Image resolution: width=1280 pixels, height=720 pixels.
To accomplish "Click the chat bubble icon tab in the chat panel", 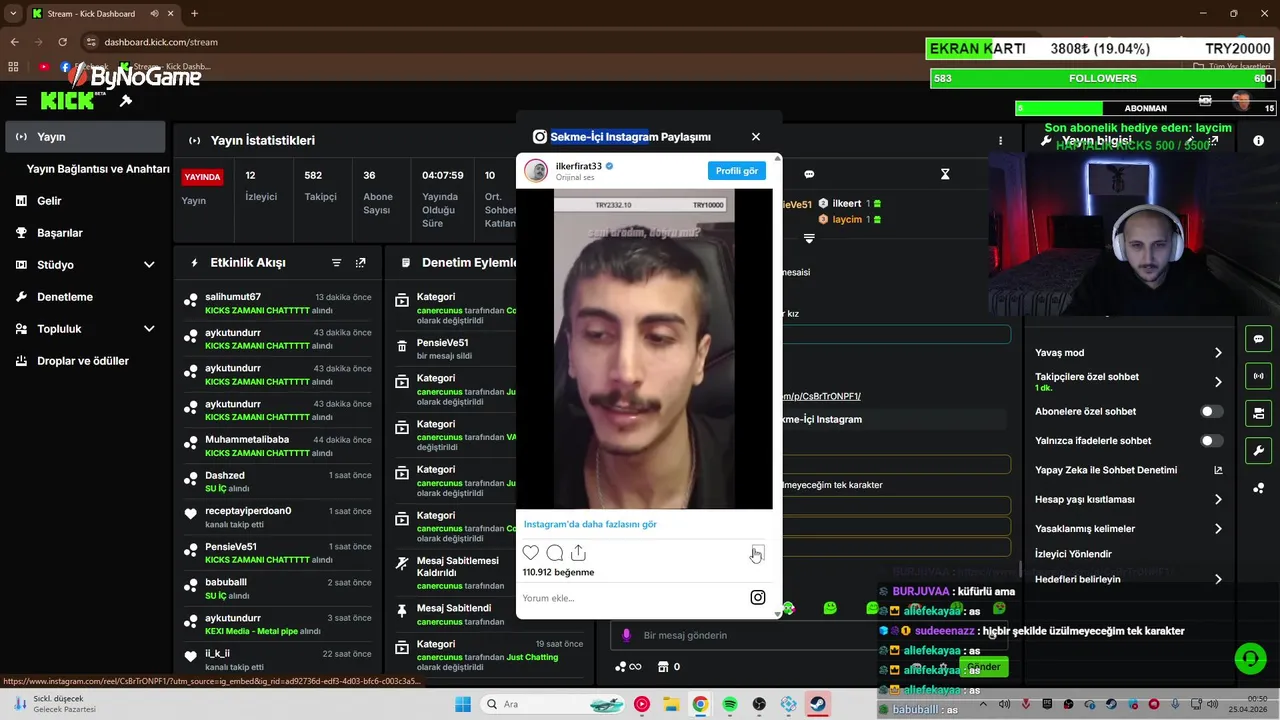I will (809, 174).
